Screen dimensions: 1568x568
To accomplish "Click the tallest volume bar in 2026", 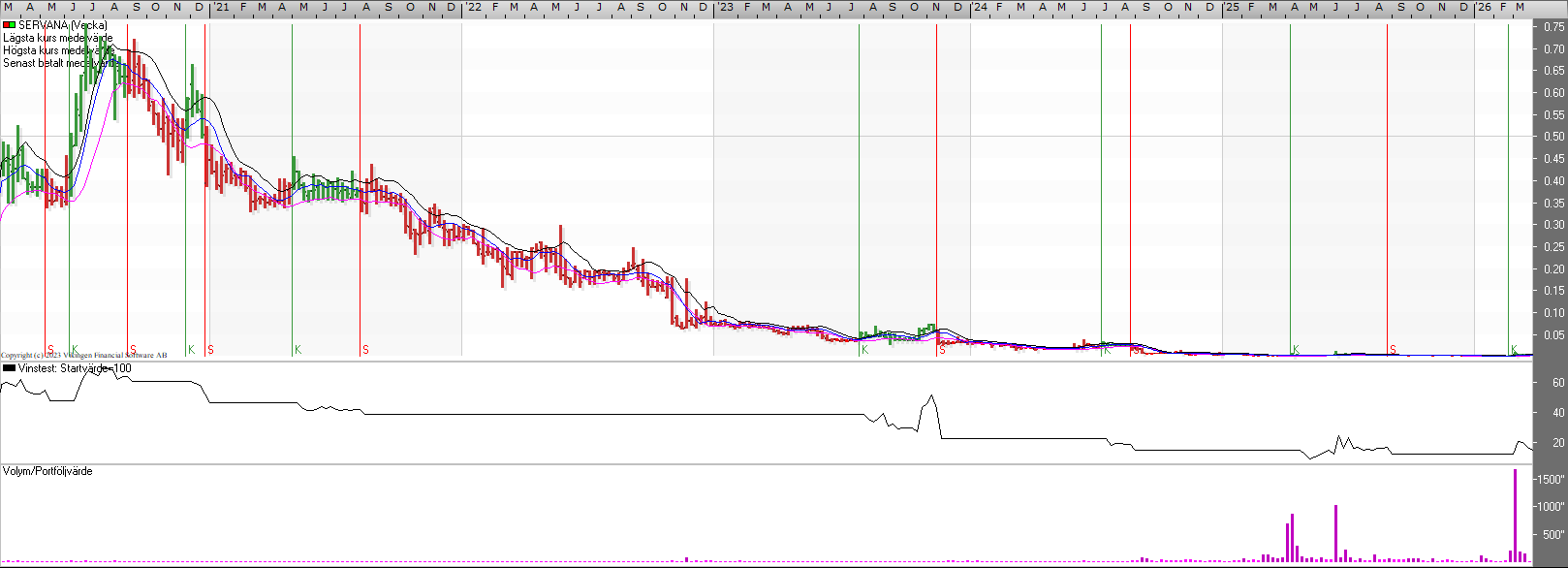I will point(1515,514).
